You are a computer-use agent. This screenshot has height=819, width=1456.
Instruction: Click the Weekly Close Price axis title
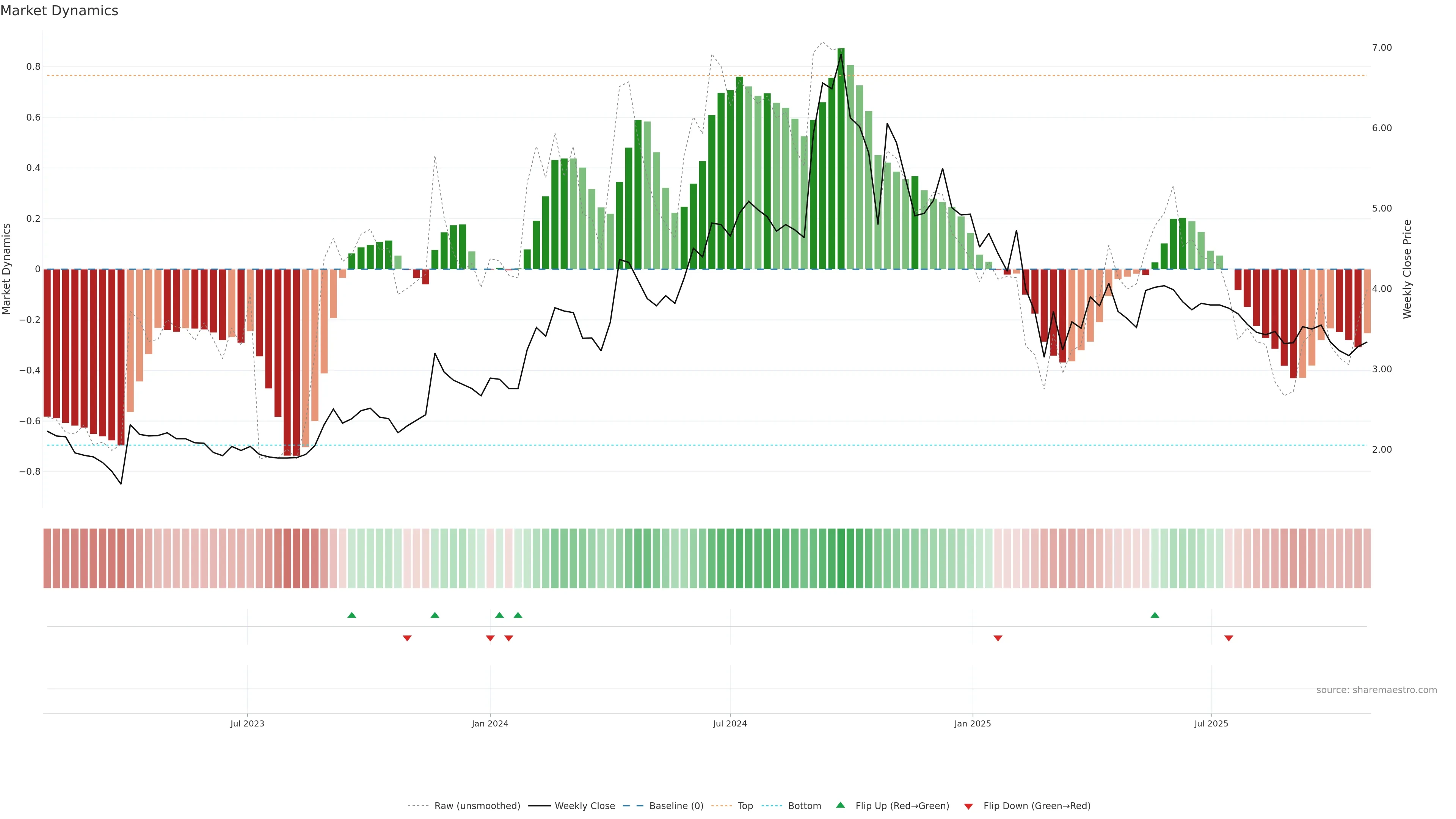[x=1407, y=269]
